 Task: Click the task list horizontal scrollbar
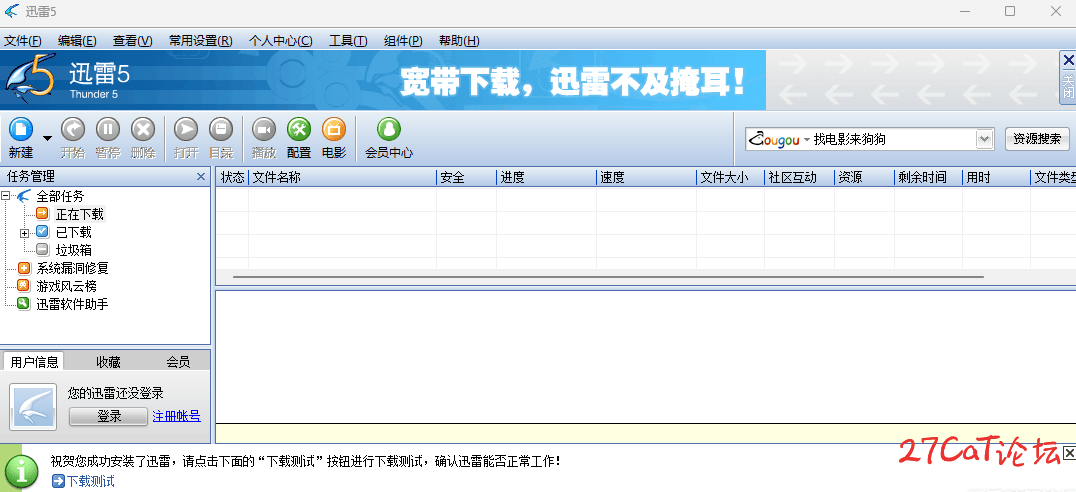[608, 277]
